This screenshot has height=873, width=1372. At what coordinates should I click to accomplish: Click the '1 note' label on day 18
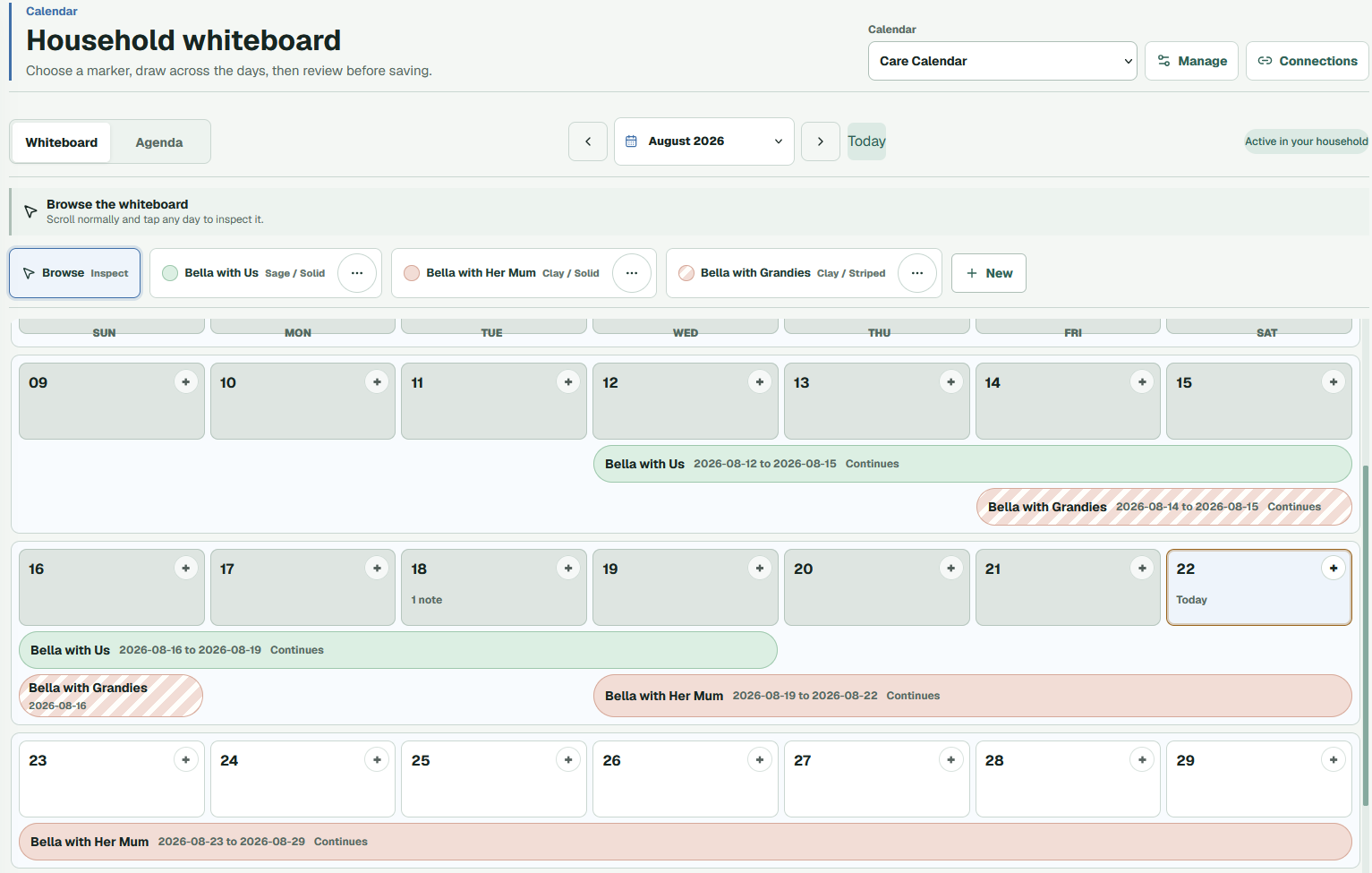[x=427, y=600]
